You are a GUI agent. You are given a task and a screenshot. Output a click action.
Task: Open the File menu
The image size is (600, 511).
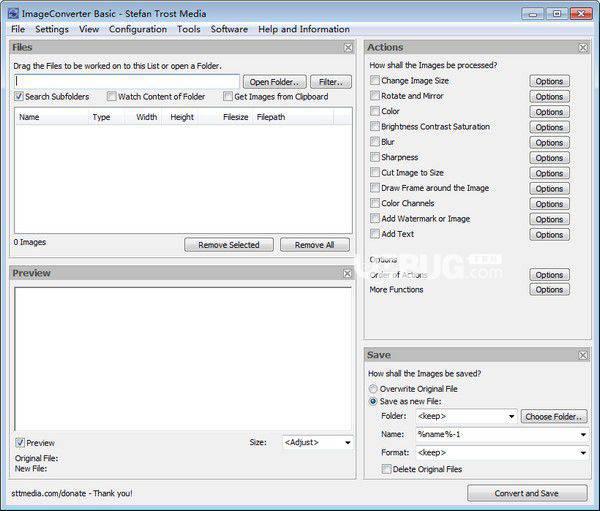coord(18,29)
